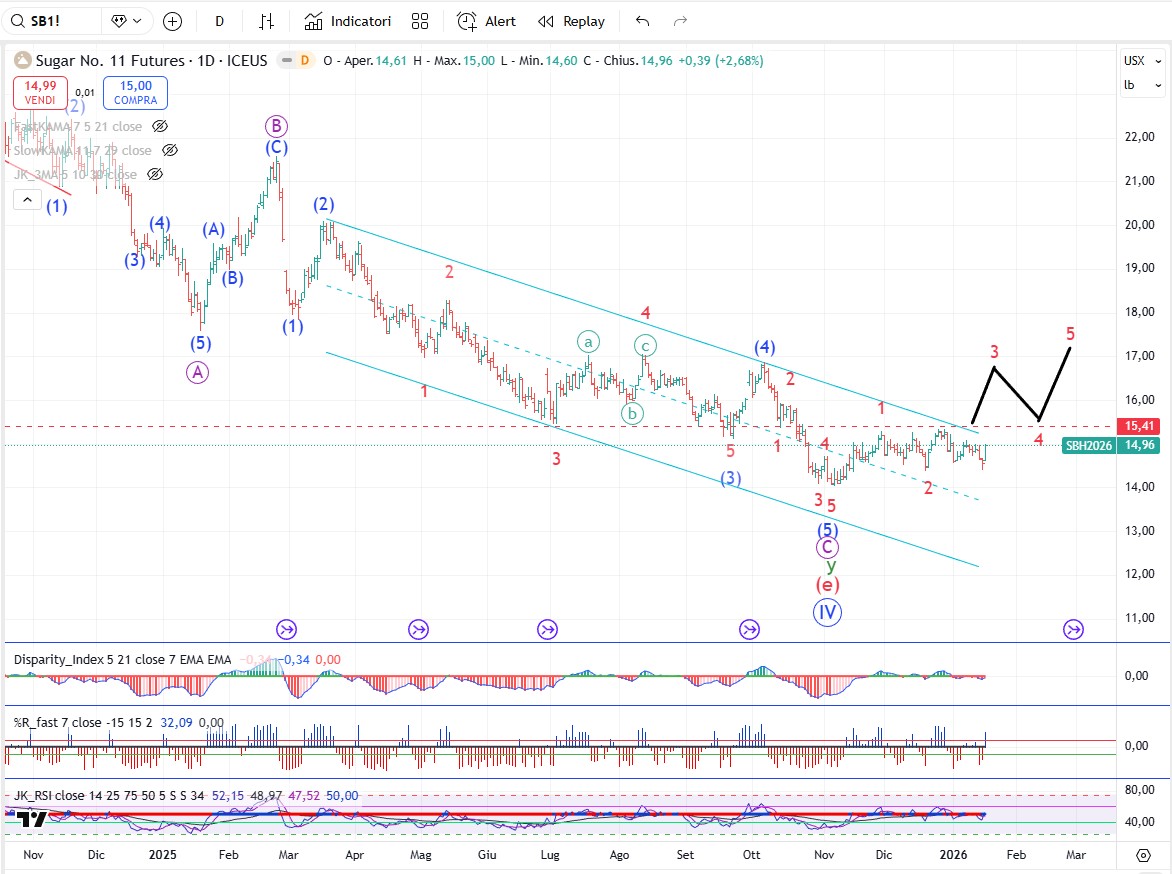The width and height of the screenshot is (1172, 874).
Task: Create a new Alert
Action: pos(486,21)
